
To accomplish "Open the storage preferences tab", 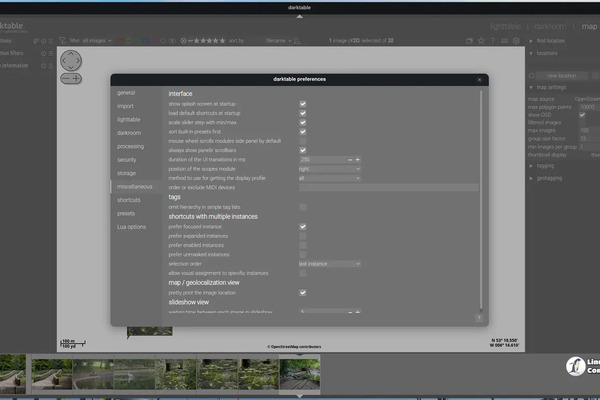I will click(126, 173).
